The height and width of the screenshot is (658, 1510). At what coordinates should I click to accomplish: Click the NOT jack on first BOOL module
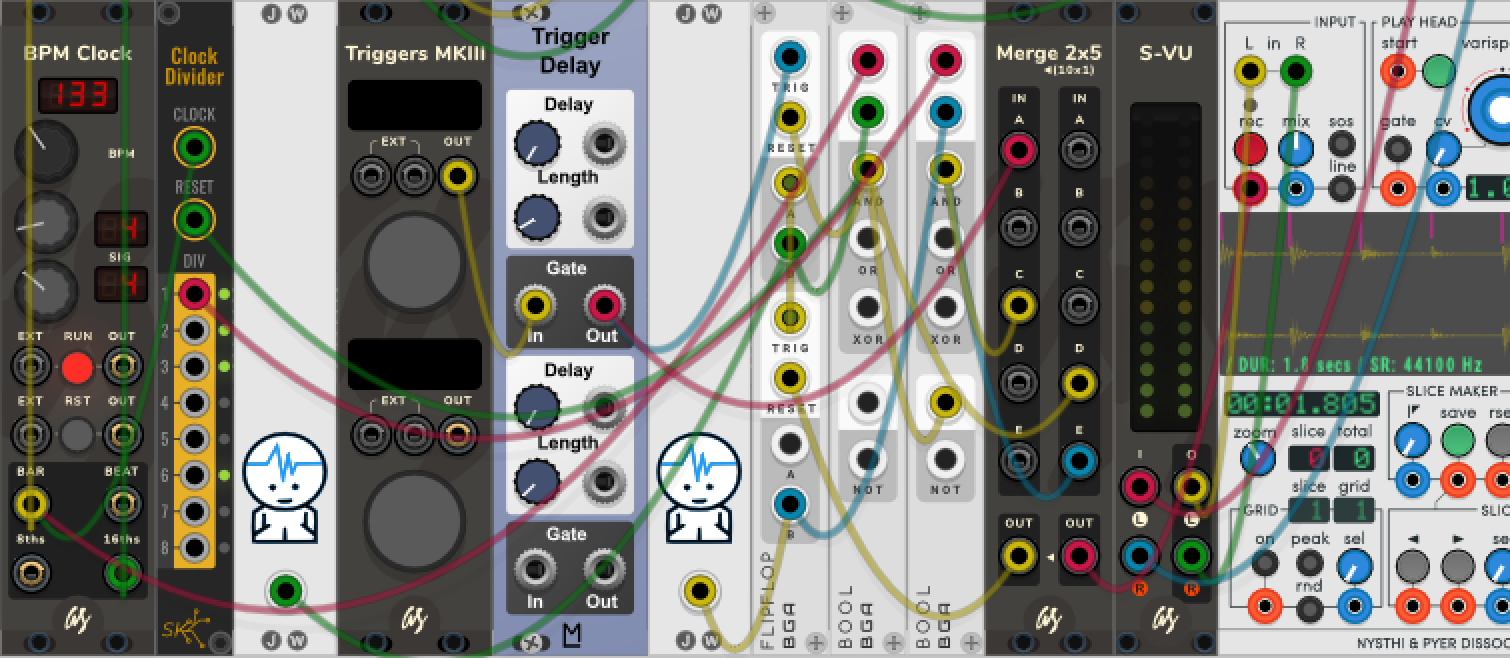(867, 460)
